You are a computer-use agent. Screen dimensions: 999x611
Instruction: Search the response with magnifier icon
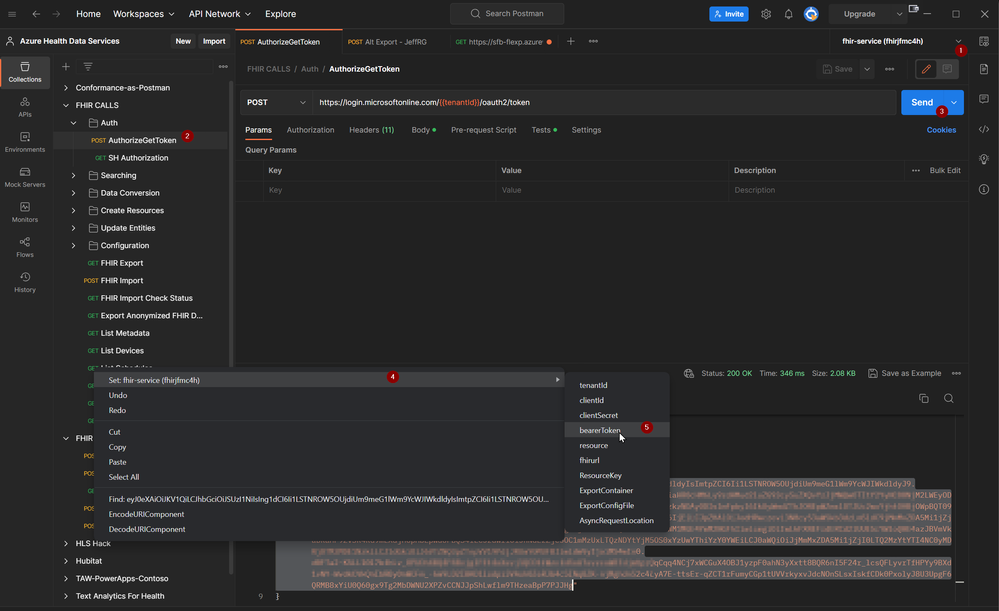(x=949, y=398)
